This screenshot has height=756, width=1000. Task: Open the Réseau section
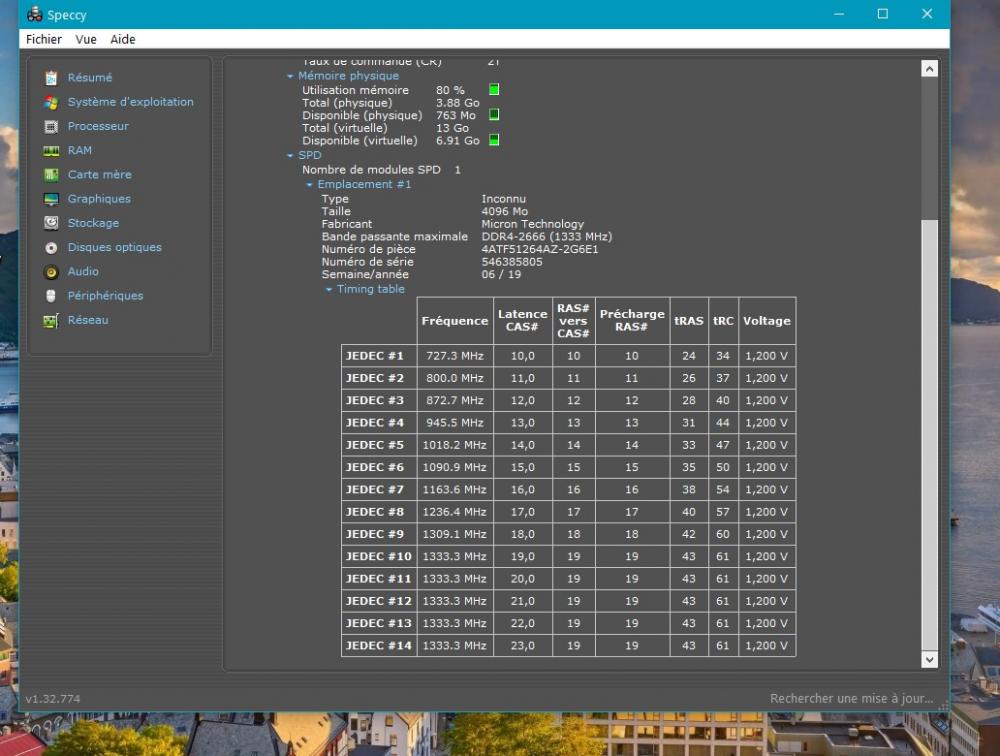pos(88,320)
